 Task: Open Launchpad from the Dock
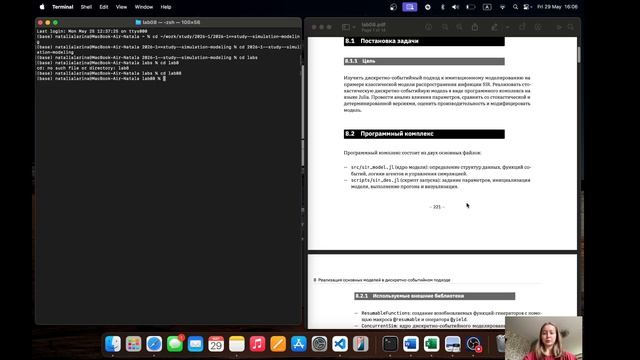pos(133,344)
